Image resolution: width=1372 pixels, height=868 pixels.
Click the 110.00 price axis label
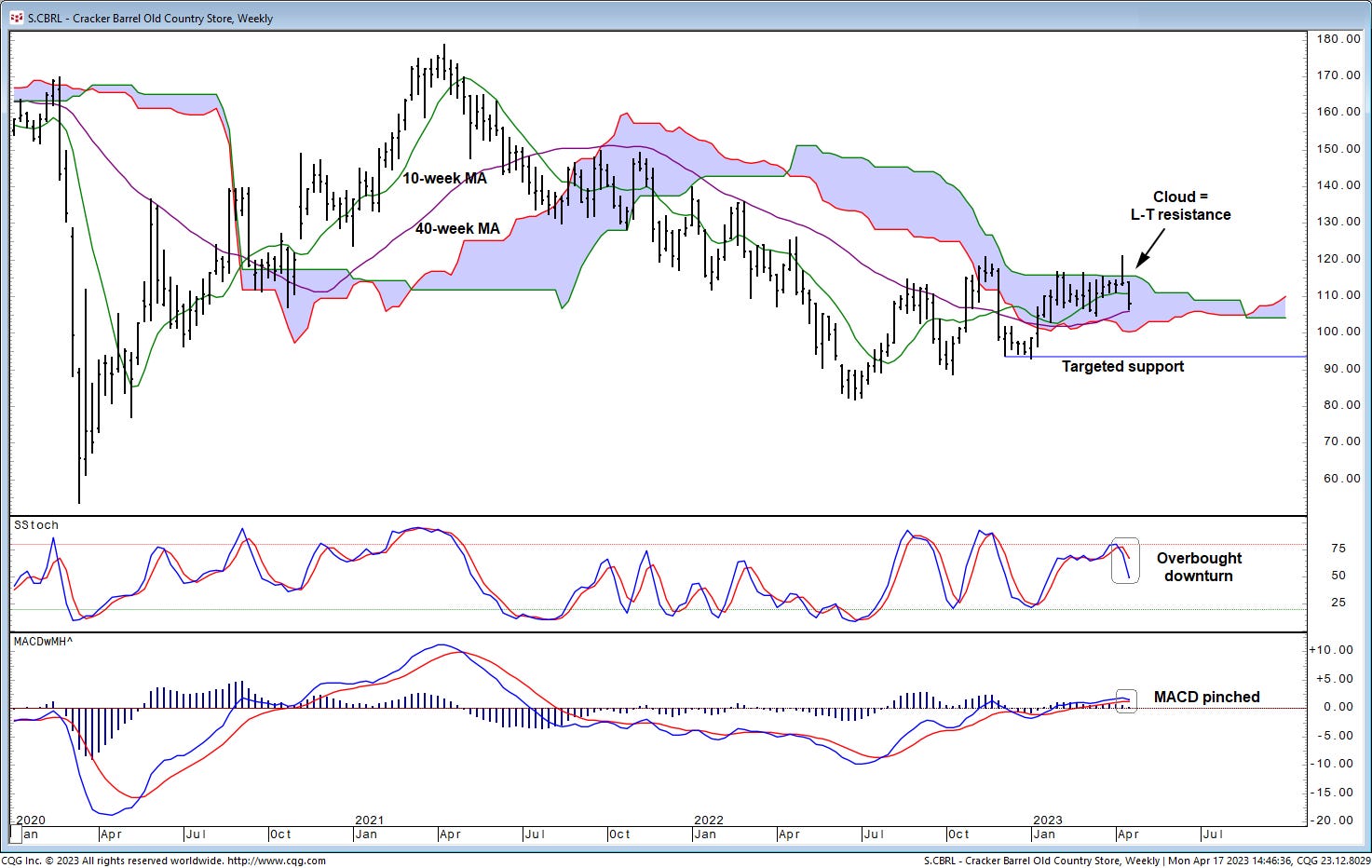1339,295
